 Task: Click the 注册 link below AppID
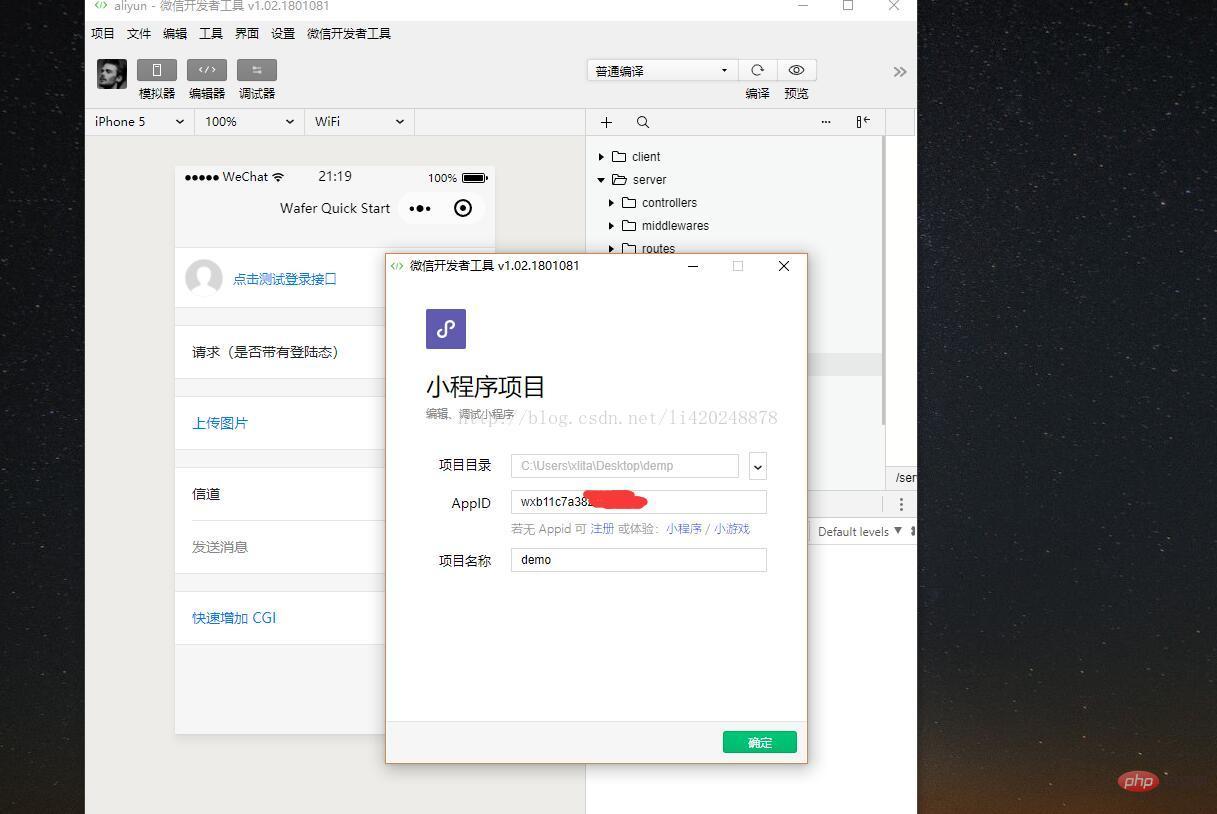coord(602,529)
